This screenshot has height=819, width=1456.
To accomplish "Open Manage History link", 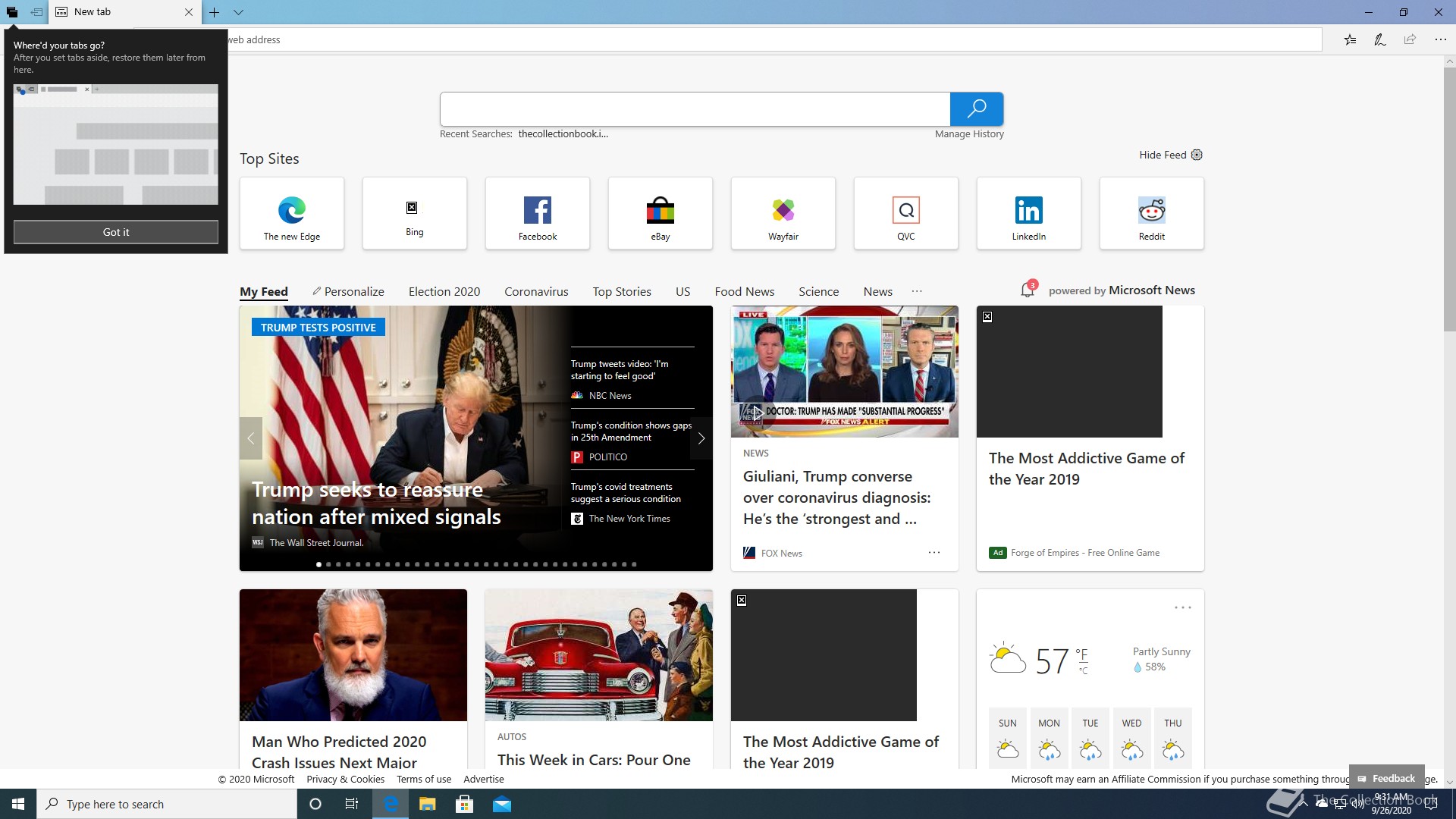I will tap(969, 133).
